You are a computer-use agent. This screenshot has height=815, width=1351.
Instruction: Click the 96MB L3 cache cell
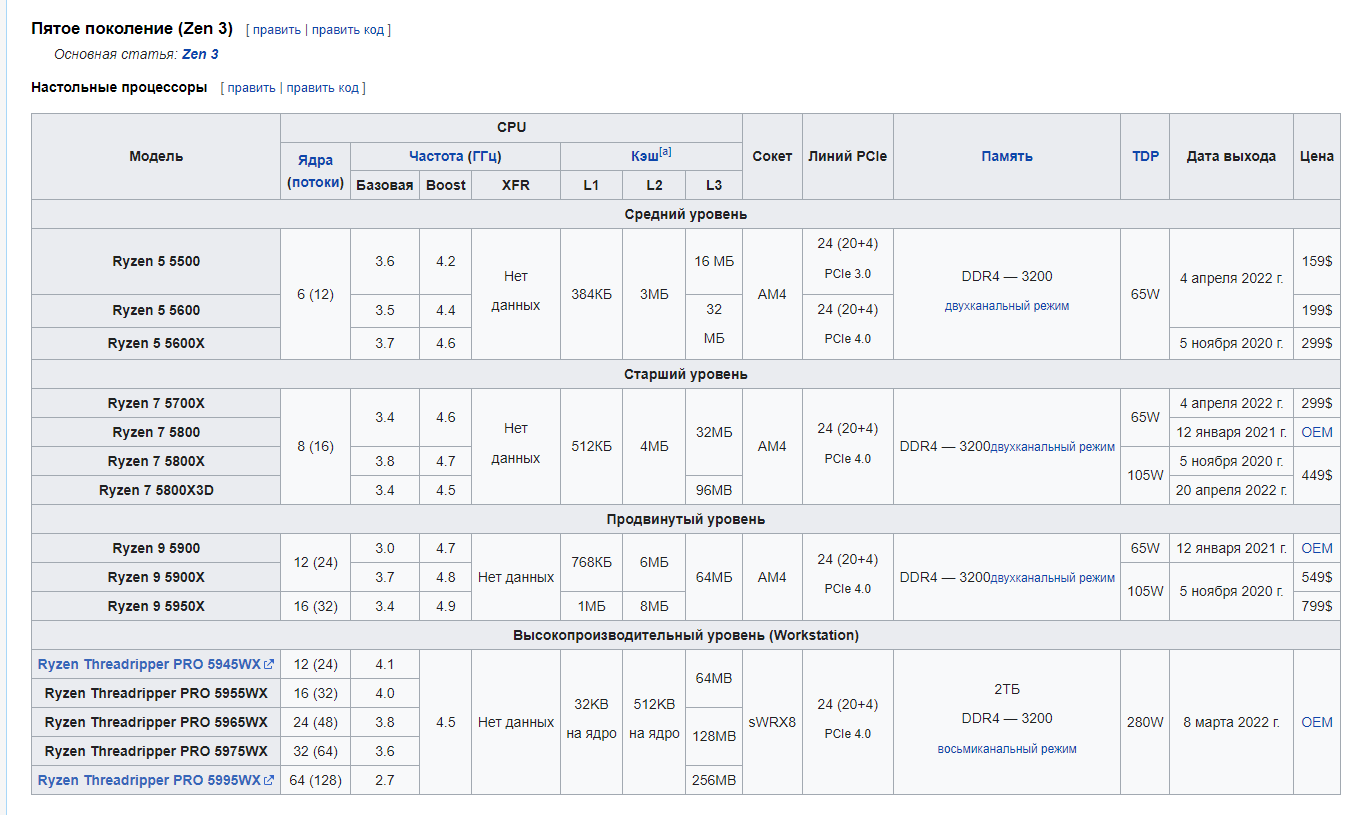pos(714,490)
